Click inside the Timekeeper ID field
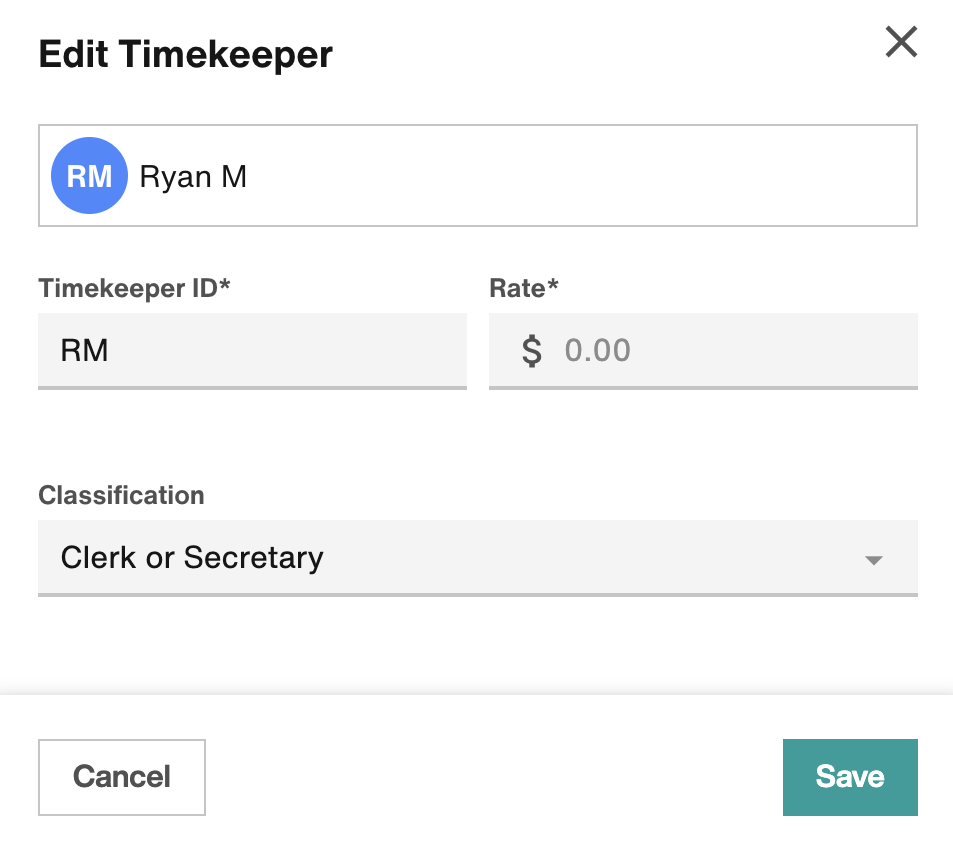This screenshot has width=953, height=846. [252, 350]
